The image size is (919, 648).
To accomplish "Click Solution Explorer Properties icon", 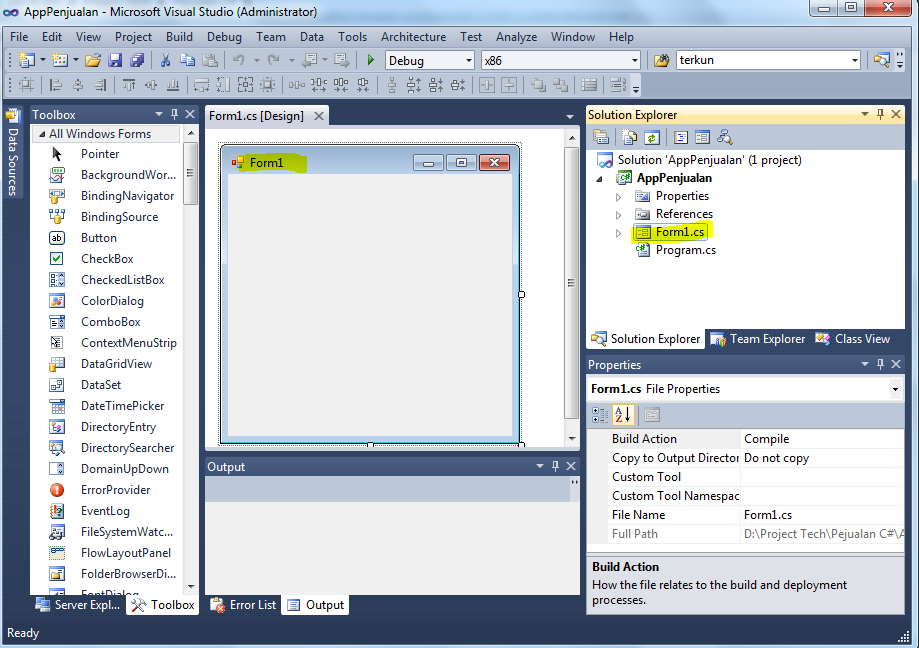I will [x=601, y=138].
